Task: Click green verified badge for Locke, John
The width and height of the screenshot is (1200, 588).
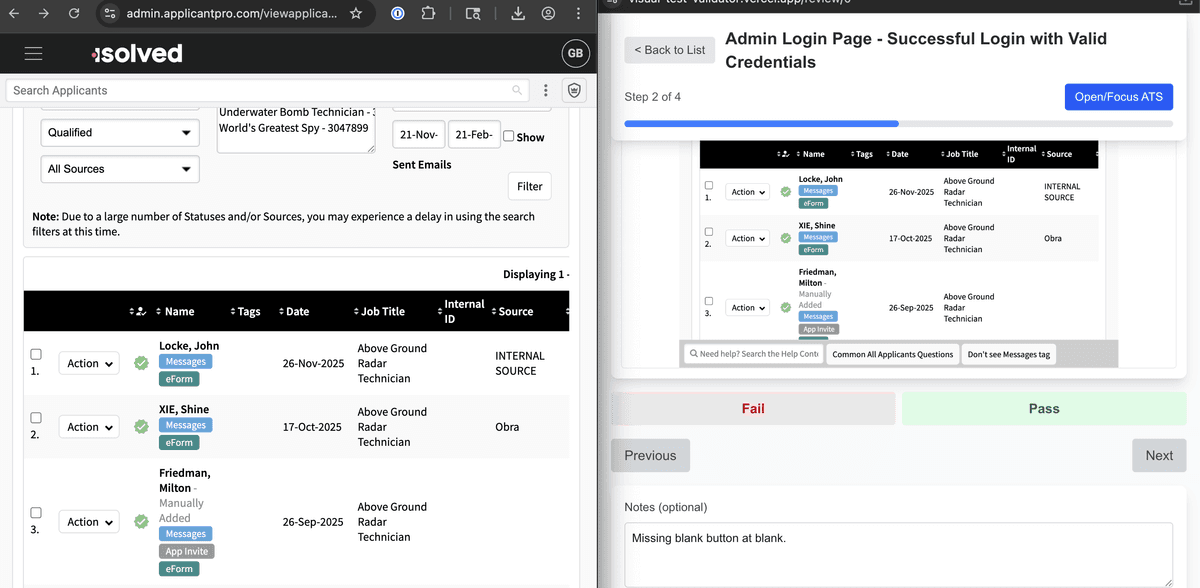Action: [141, 363]
